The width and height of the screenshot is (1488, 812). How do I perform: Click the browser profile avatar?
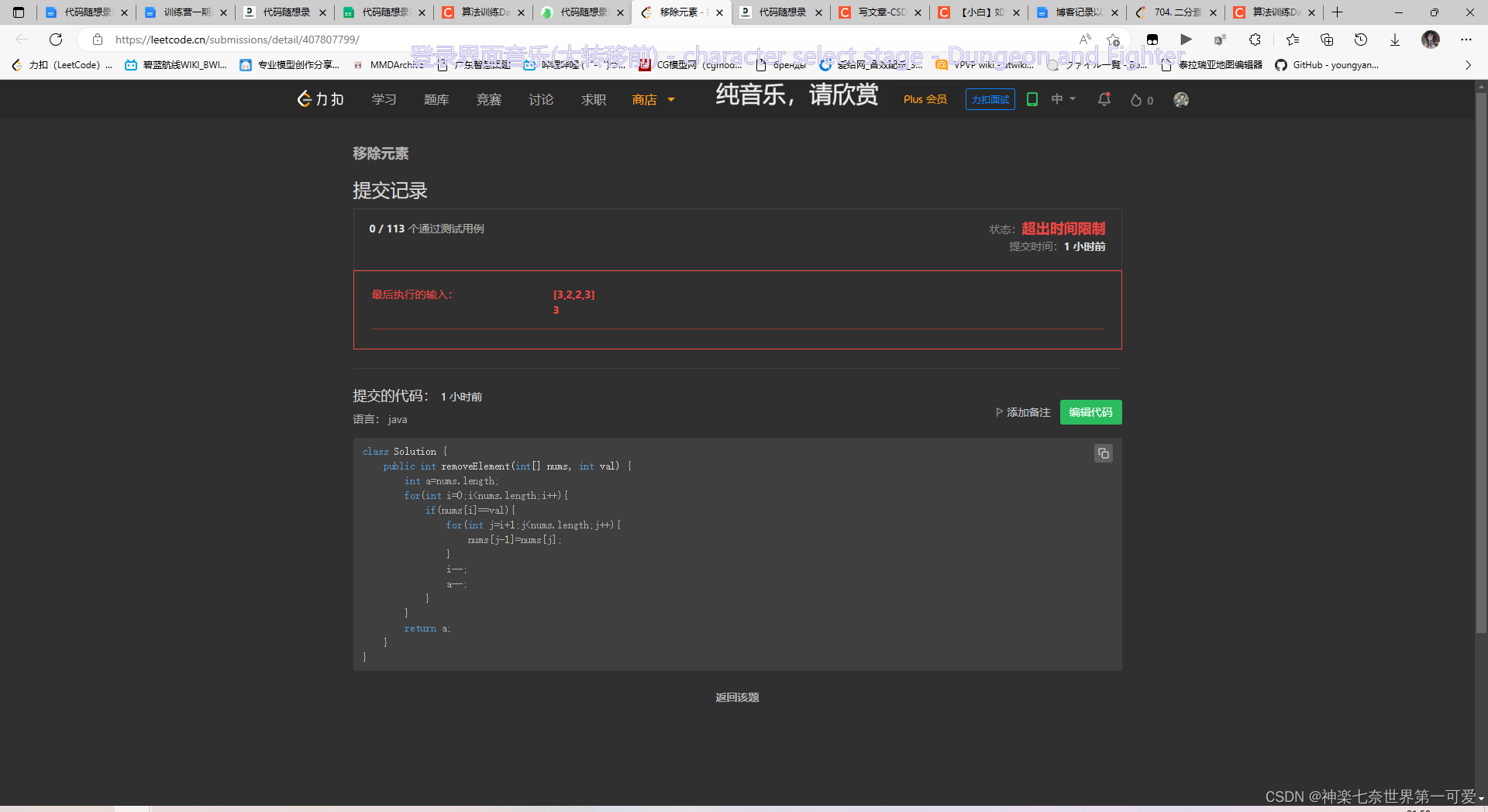[x=1431, y=40]
